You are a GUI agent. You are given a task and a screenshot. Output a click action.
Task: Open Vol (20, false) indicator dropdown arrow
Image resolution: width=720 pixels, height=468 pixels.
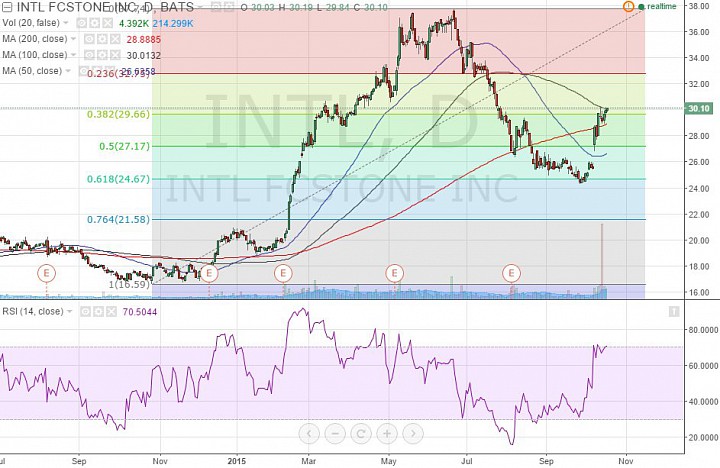pyautogui.click(x=66, y=23)
